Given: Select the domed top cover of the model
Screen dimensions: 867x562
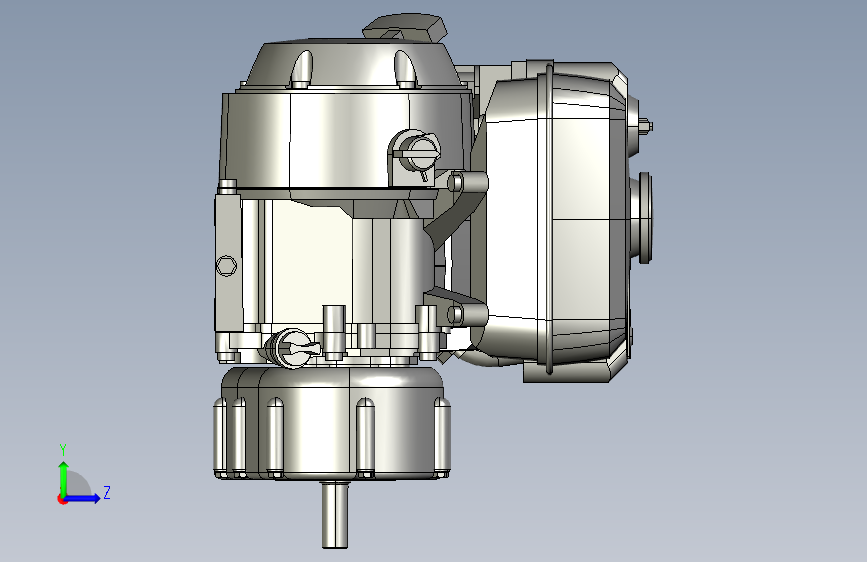Looking at the screenshot, I should click(354, 64).
